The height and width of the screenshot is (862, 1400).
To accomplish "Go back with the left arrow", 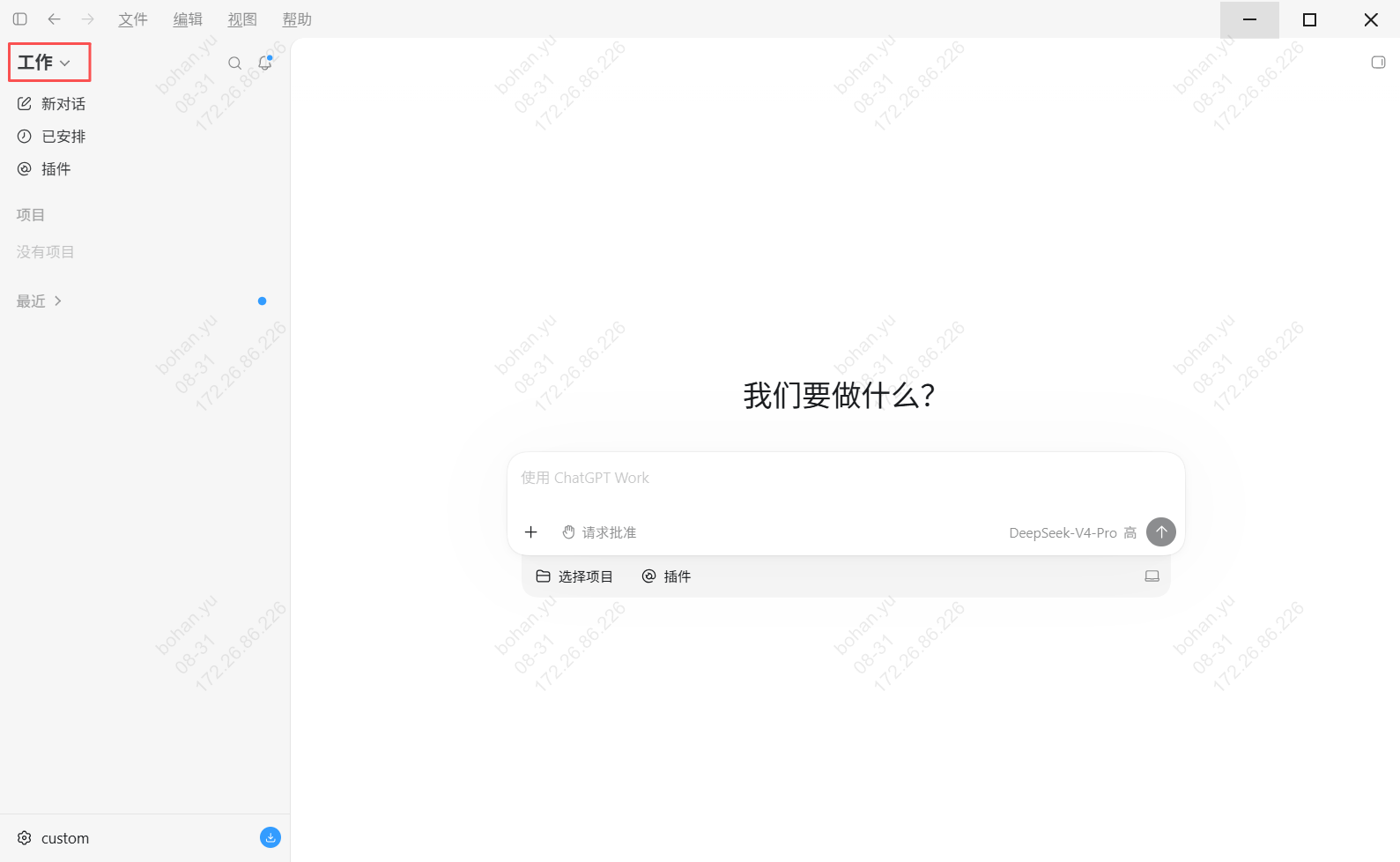I will pyautogui.click(x=54, y=19).
